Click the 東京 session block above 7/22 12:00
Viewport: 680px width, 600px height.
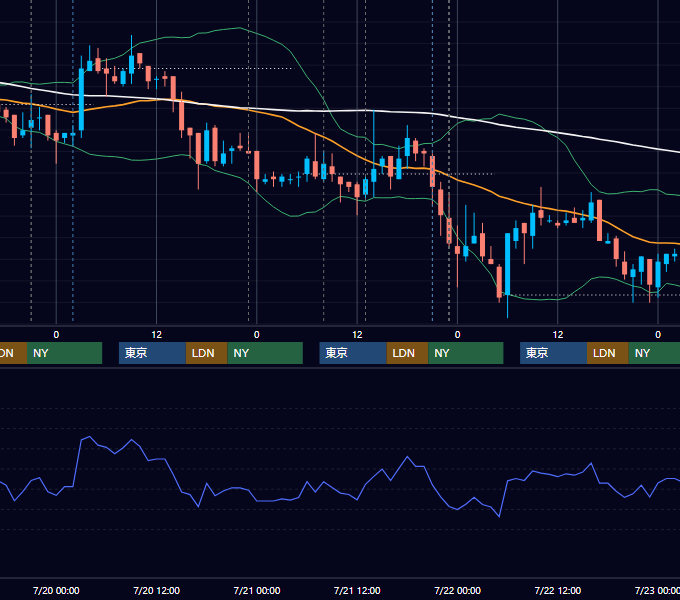[554, 353]
